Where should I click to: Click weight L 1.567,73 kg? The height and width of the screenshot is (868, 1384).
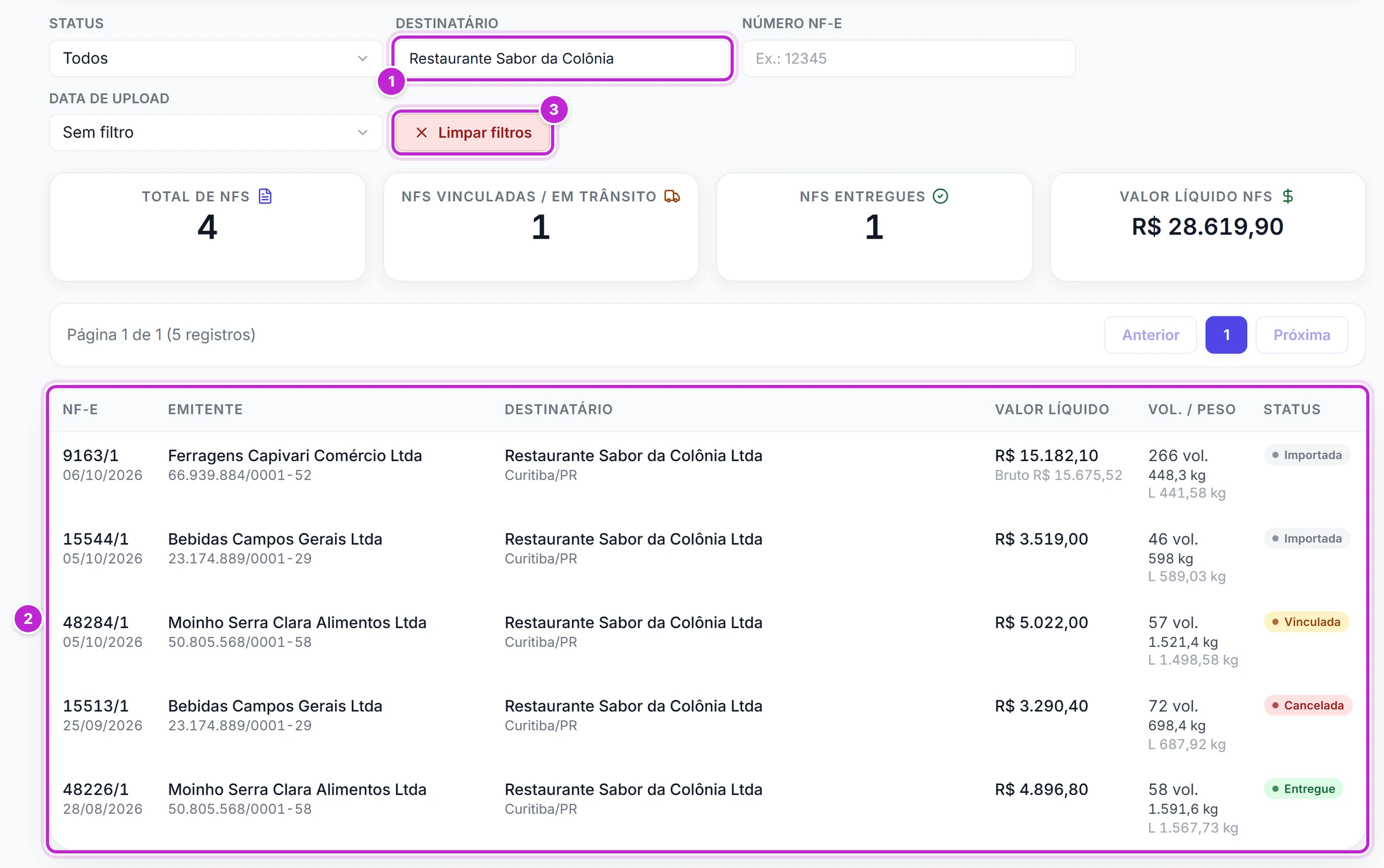(x=1193, y=828)
